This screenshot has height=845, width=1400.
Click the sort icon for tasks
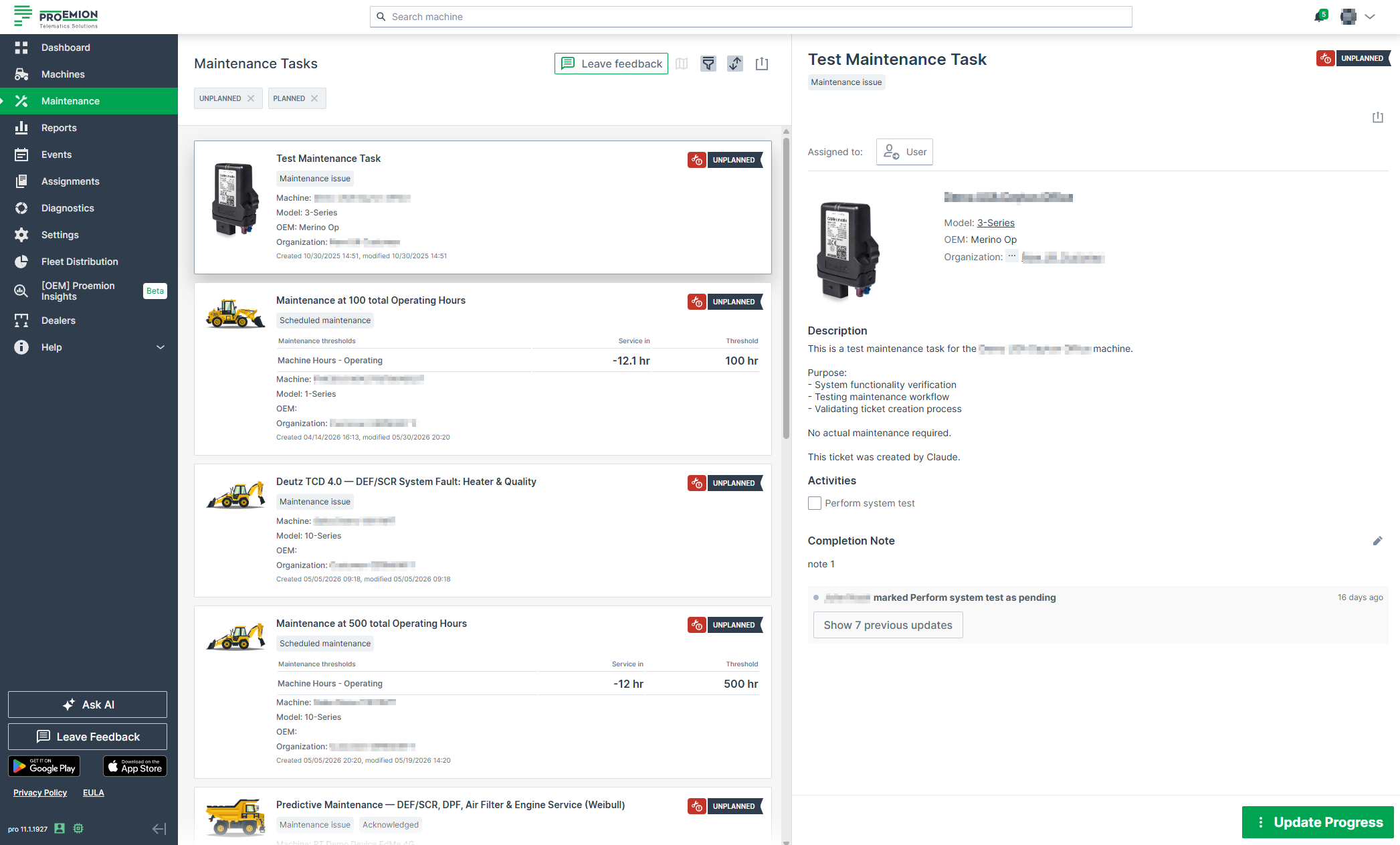(735, 64)
